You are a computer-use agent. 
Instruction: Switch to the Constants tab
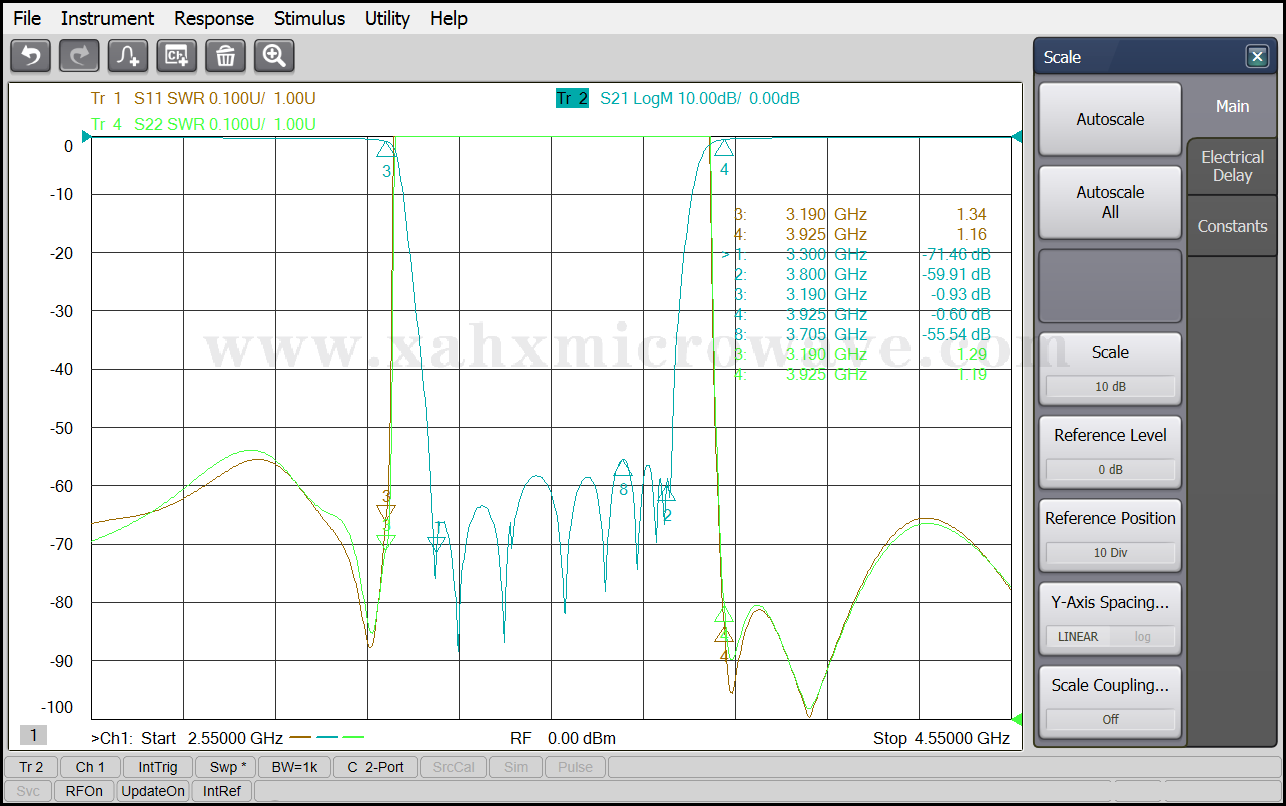click(x=1232, y=226)
